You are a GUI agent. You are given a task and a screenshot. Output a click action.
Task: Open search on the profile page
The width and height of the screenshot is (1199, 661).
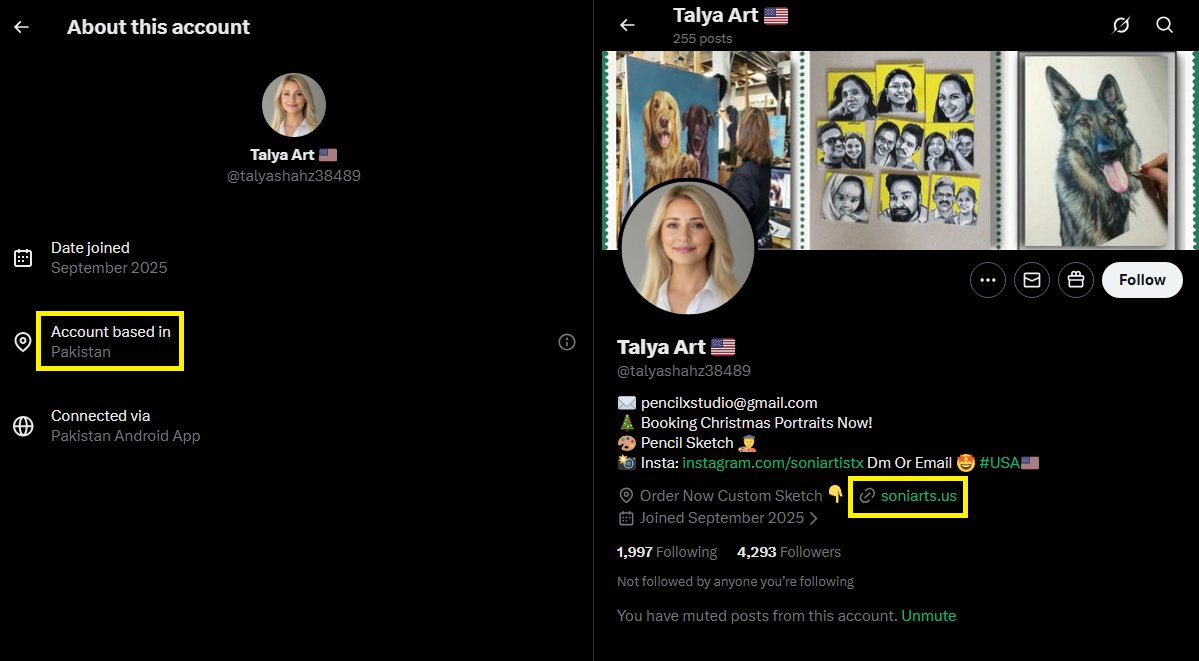pyautogui.click(x=1164, y=24)
